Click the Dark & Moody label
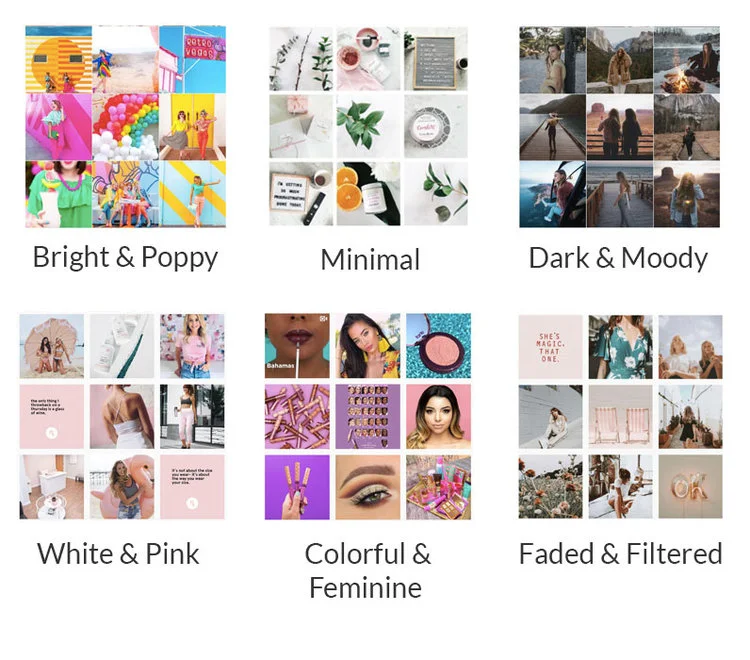 click(x=618, y=259)
